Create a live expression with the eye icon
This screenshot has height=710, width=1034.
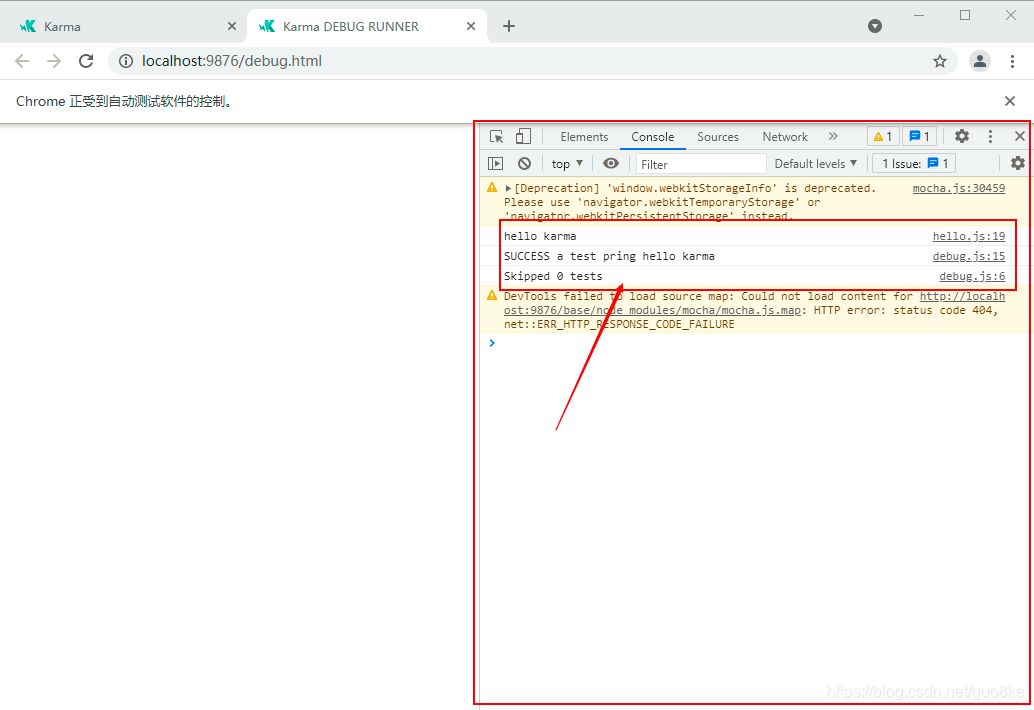click(611, 164)
